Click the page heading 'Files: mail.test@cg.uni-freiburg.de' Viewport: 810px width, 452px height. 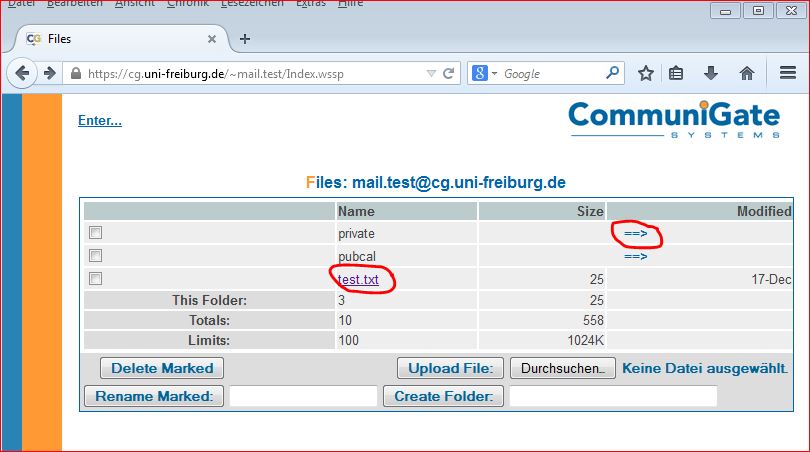(x=435, y=182)
